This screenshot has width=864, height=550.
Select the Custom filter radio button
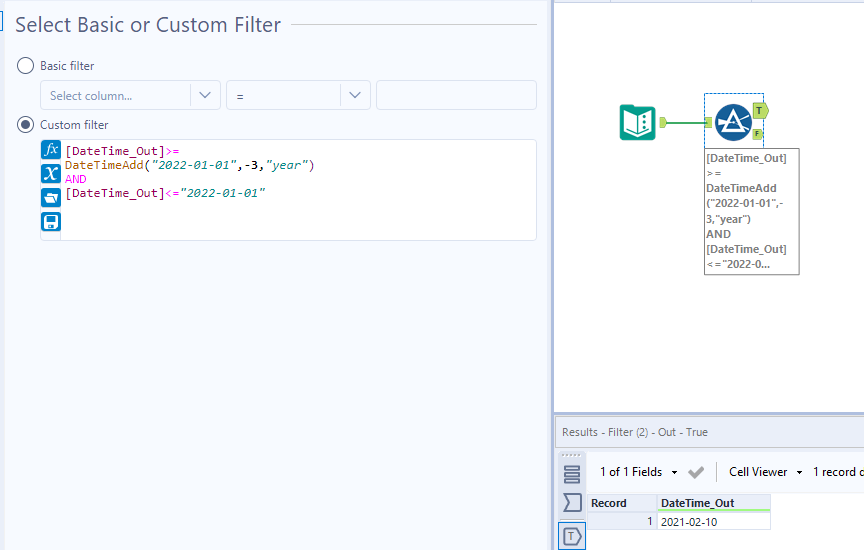click(x=25, y=125)
